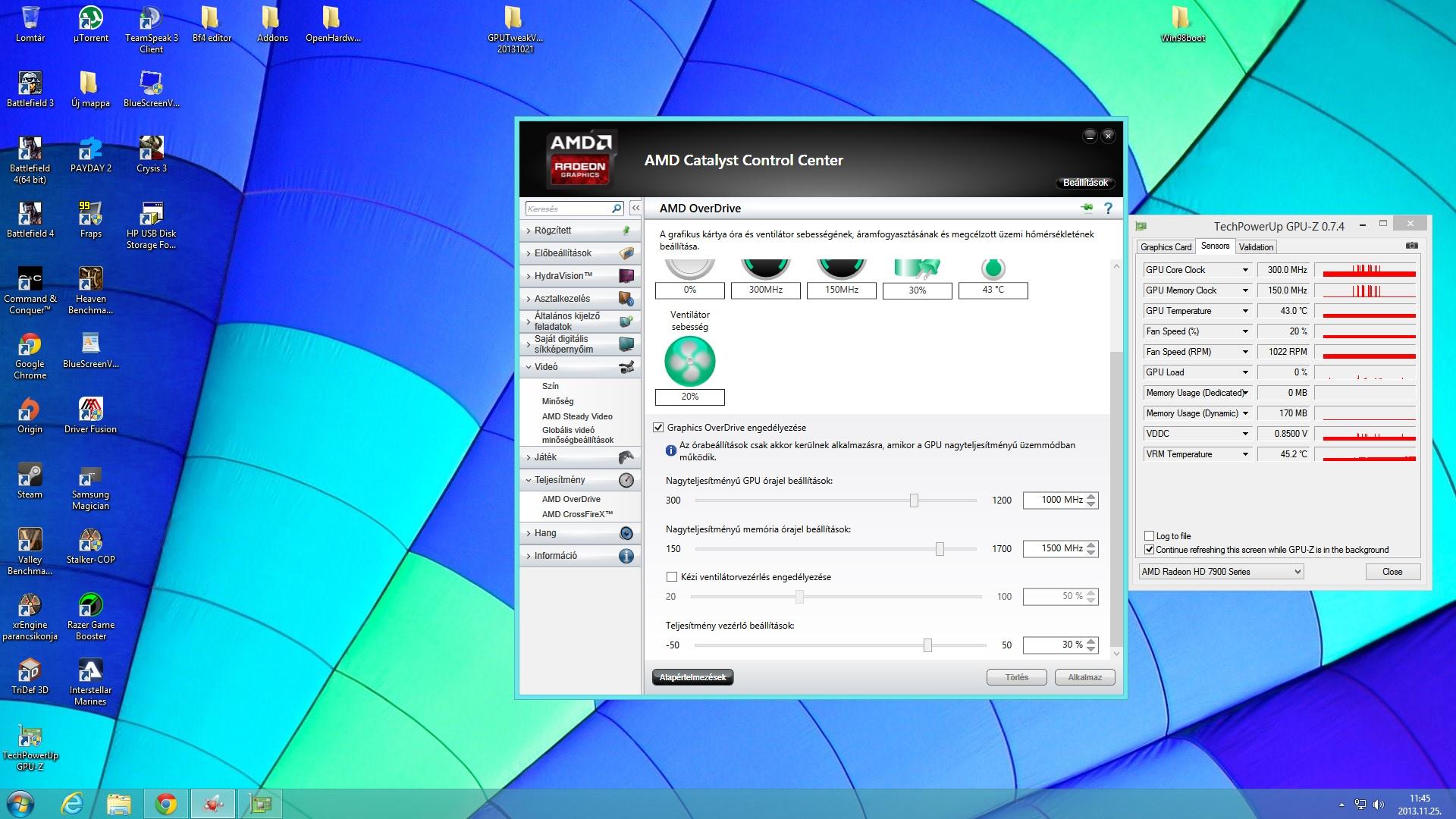Click the Chrome icon on the taskbar

(x=166, y=803)
